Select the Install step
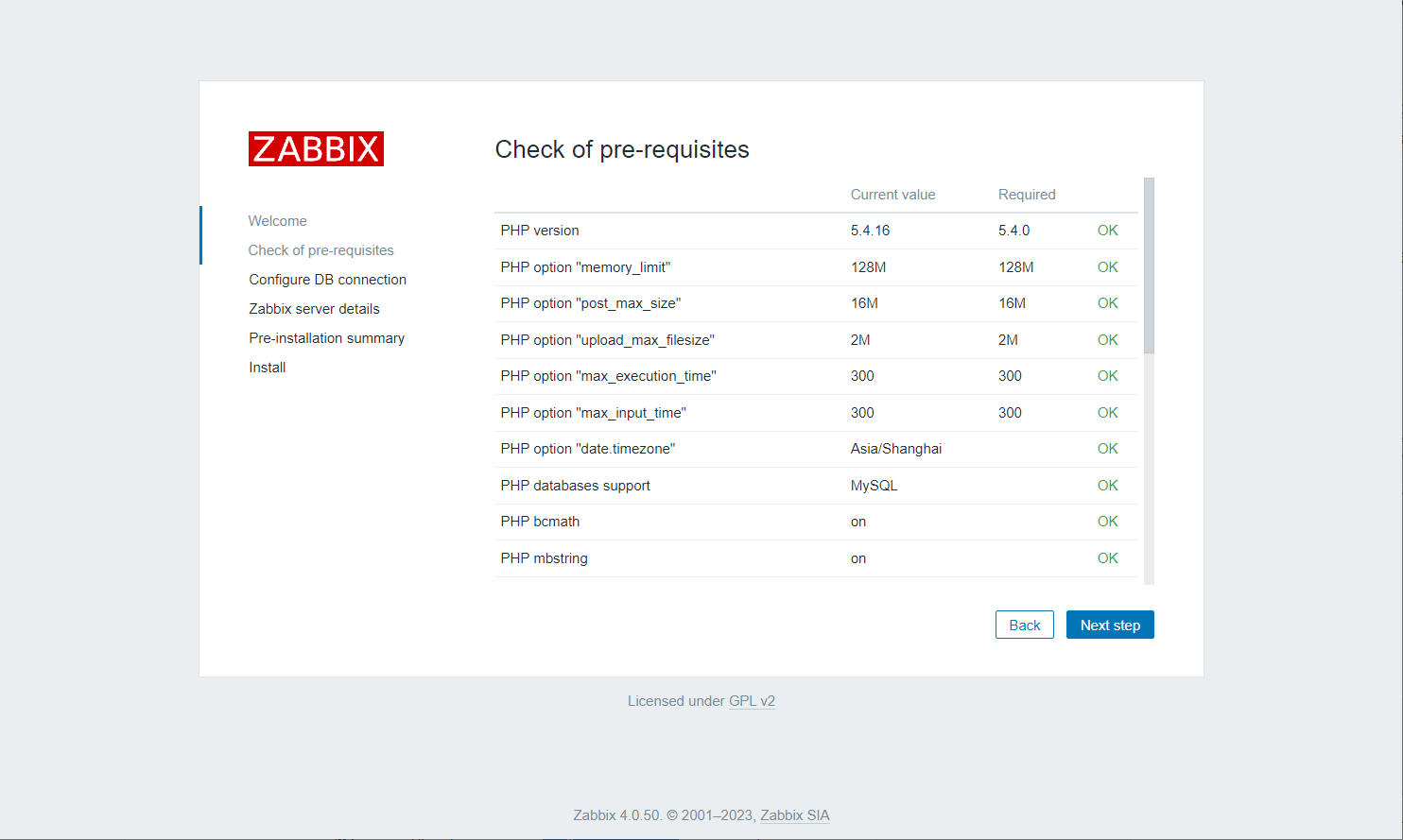This screenshot has width=1403, height=840. (267, 368)
